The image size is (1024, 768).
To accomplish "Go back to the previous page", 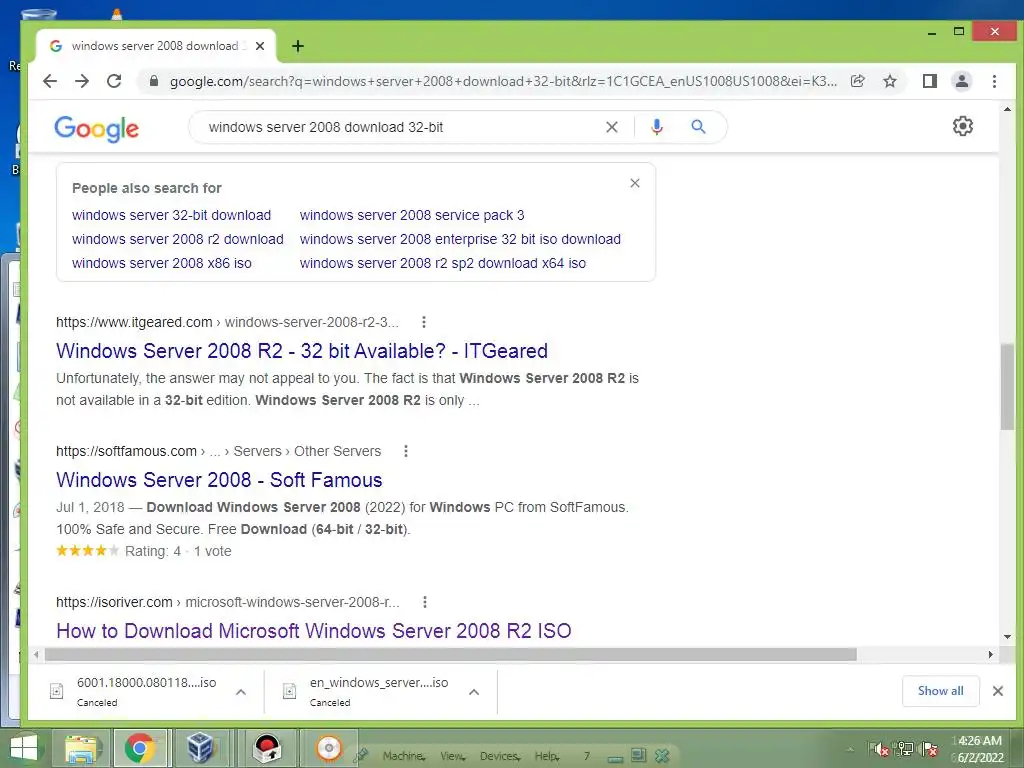I will tap(50, 81).
